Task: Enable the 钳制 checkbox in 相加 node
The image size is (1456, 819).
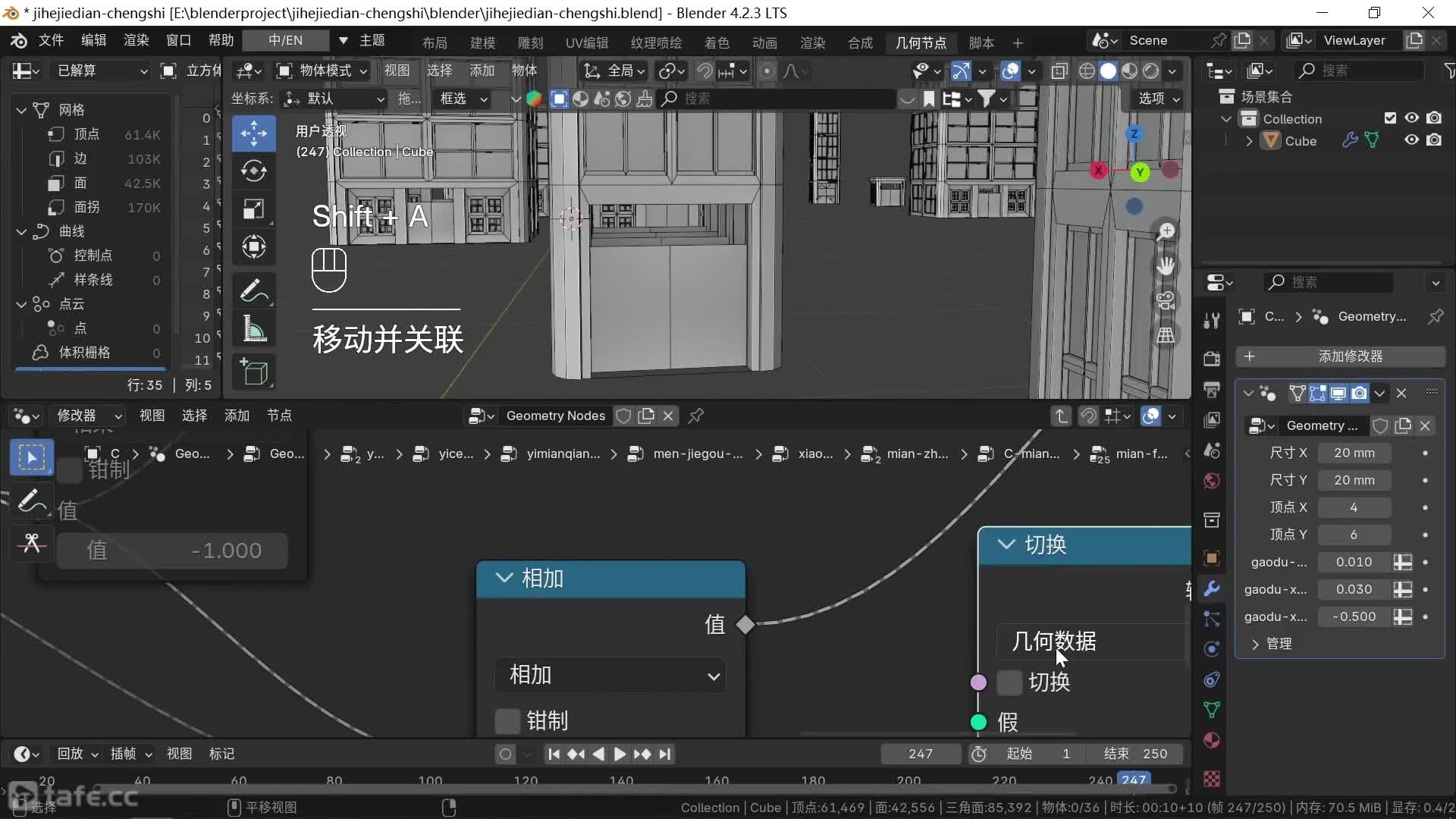Action: click(x=507, y=721)
